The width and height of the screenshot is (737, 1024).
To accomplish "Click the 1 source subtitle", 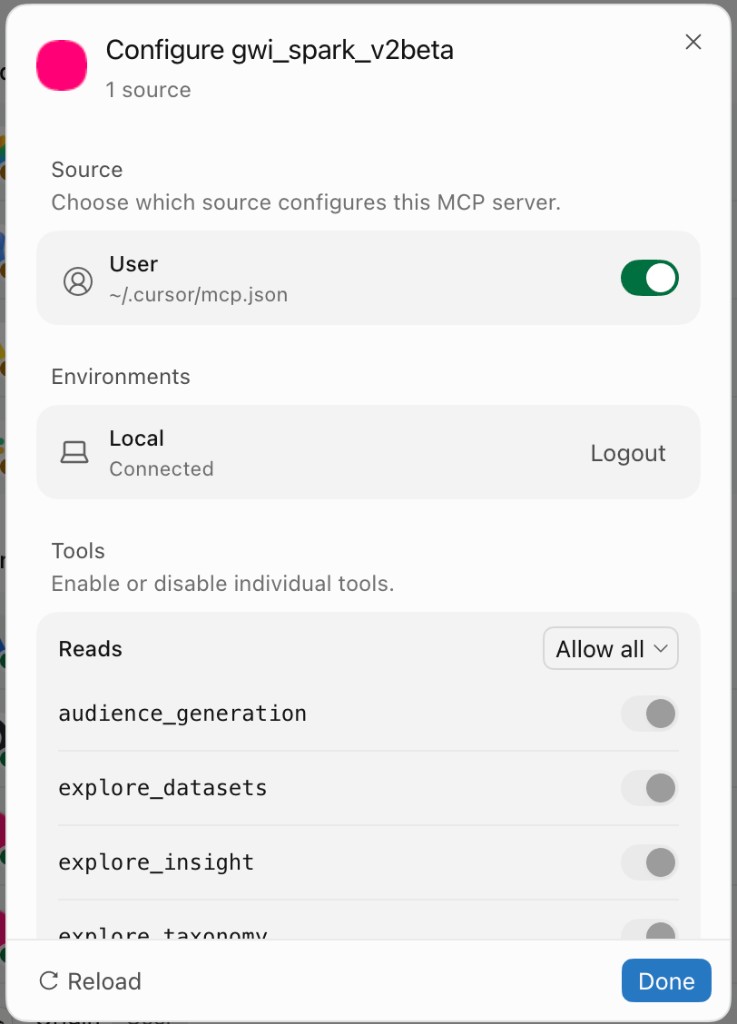I will click(x=148, y=89).
